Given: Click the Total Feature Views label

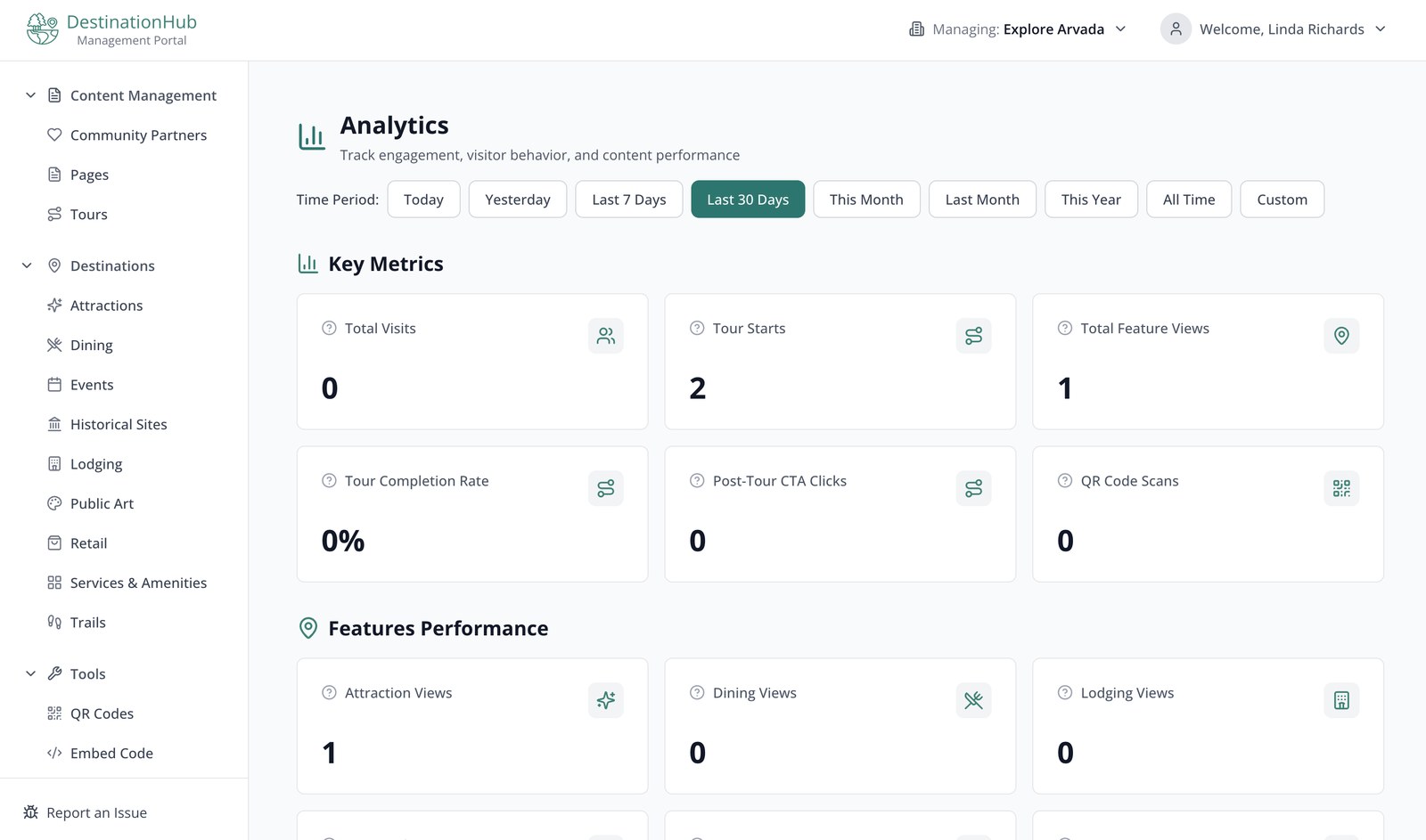Looking at the screenshot, I should tap(1144, 328).
